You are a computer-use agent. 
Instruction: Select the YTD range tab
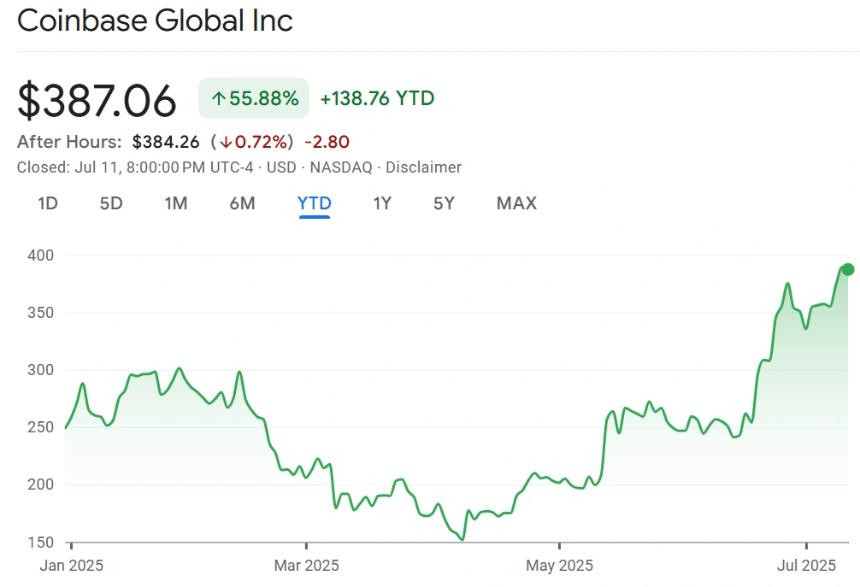click(x=314, y=204)
